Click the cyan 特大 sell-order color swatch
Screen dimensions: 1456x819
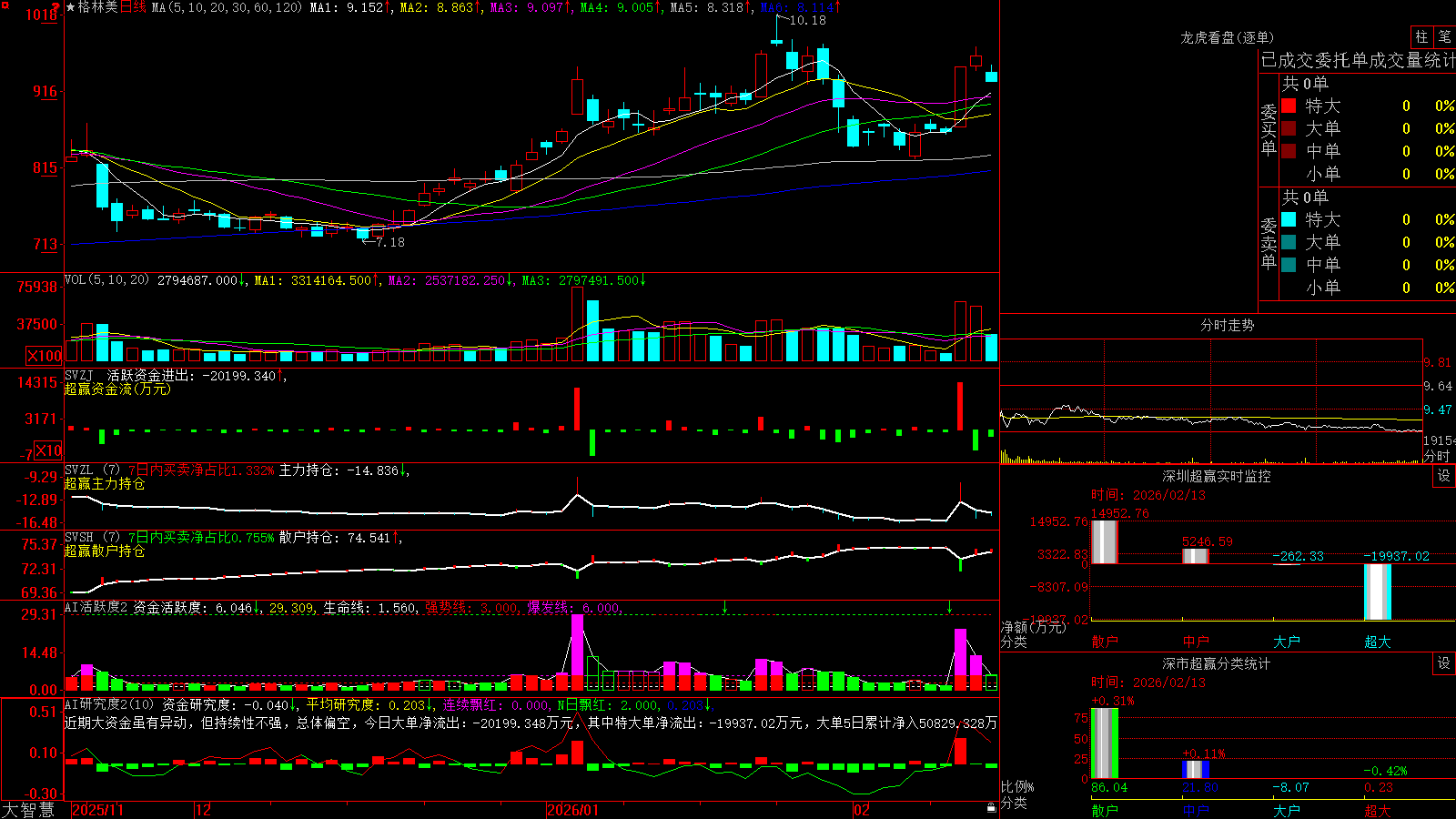[x=1289, y=219]
